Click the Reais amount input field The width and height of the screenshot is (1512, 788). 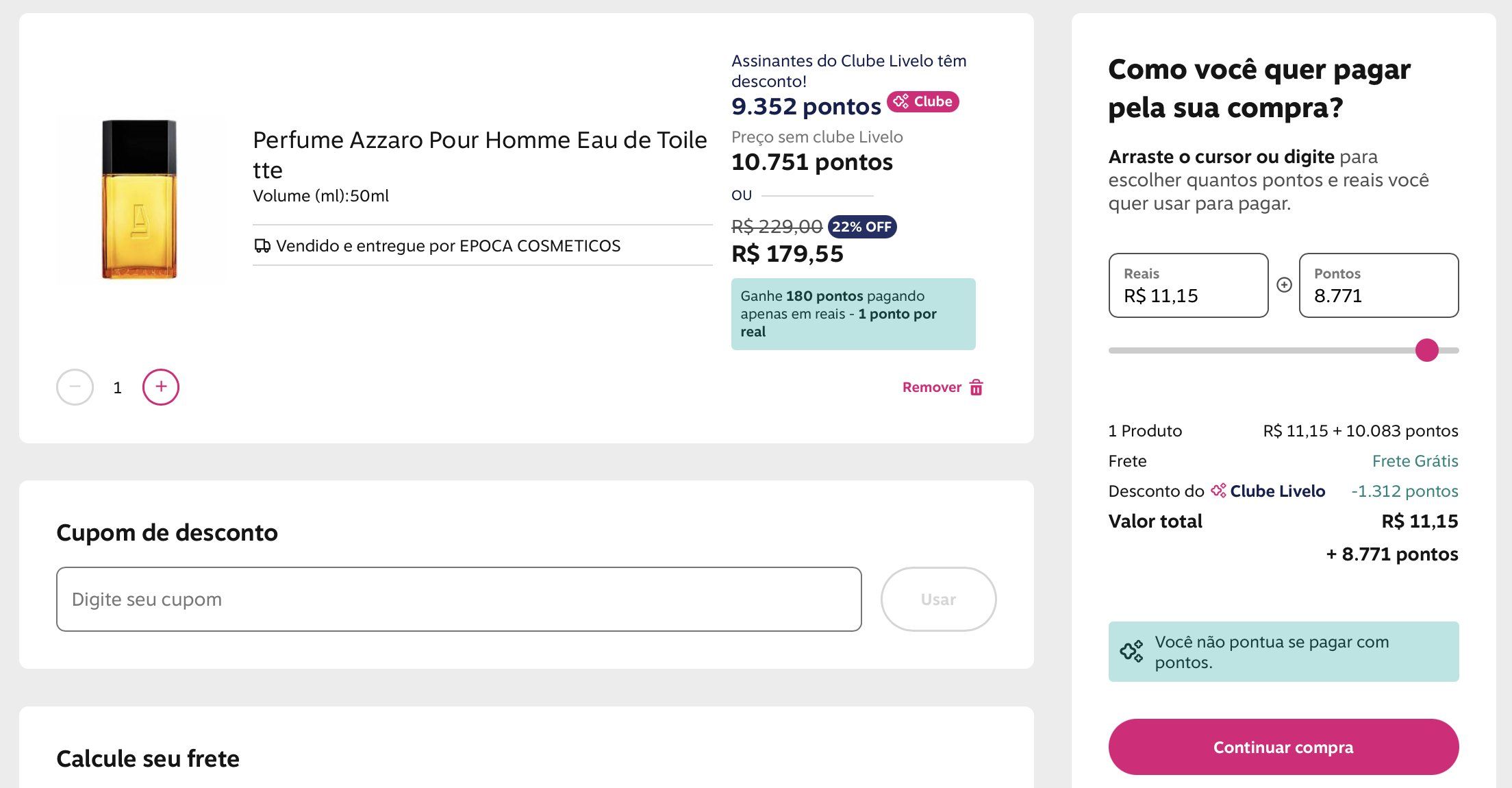[1188, 286]
